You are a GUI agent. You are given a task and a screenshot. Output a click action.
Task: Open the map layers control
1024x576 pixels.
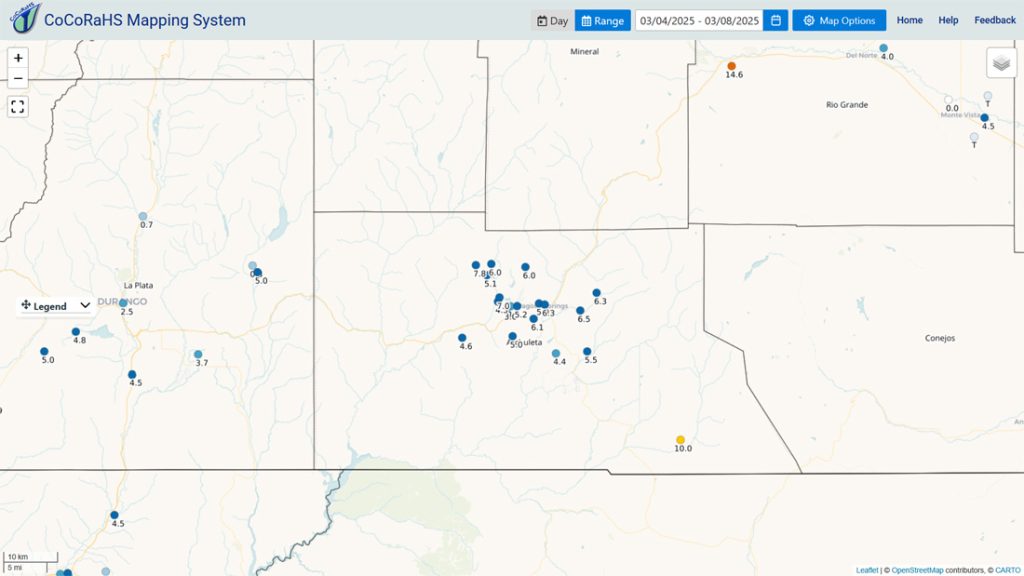tap(1000, 63)
